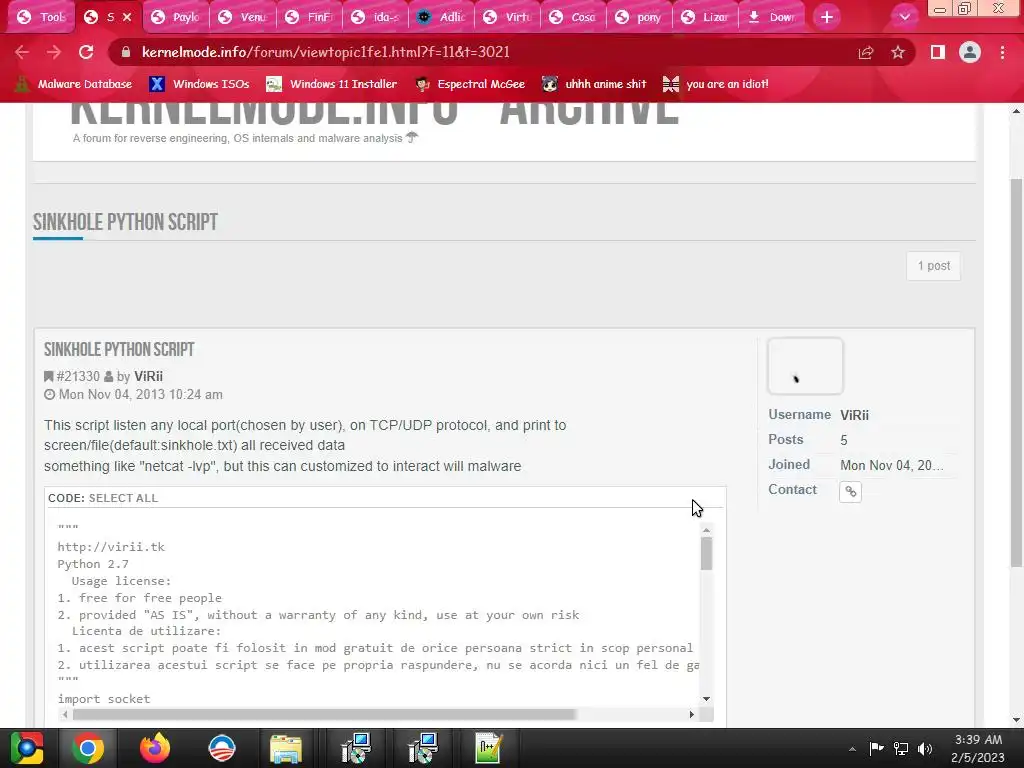Open the Notepad++ taskbar icon

pyautogui.click(x=488, y=748)
